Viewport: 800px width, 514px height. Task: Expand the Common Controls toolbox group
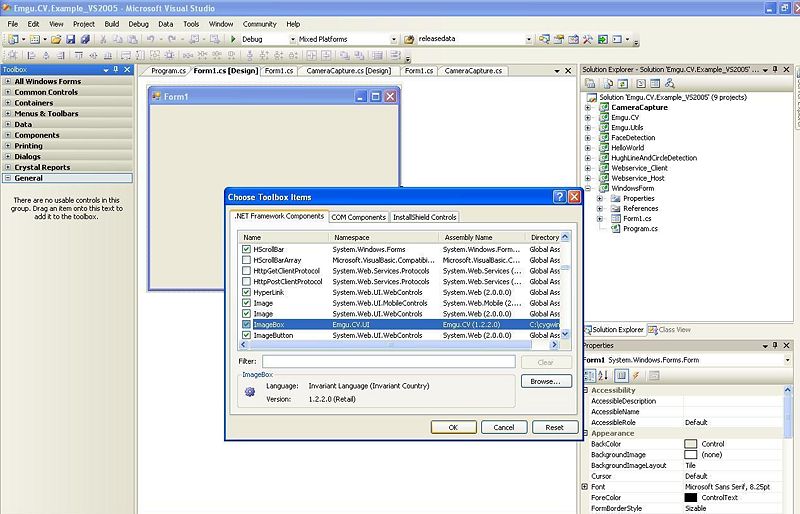8,92
